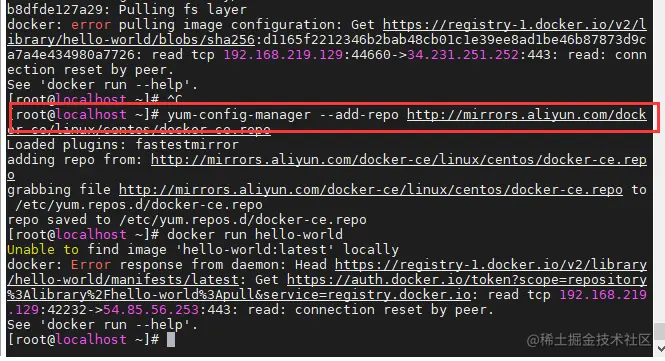
Task: Grab the vertical scrollbar thumb
Action: click(660, 331)
